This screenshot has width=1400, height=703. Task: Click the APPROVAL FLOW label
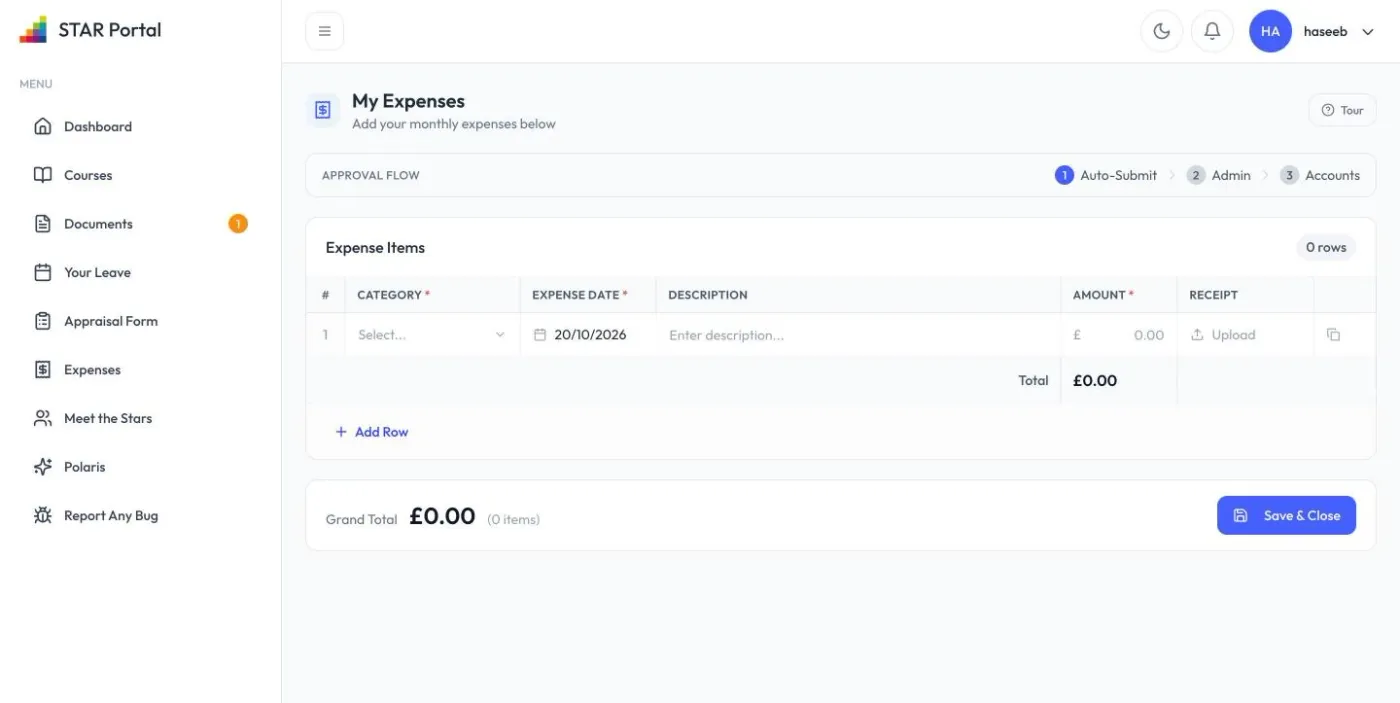coord(371,175)
